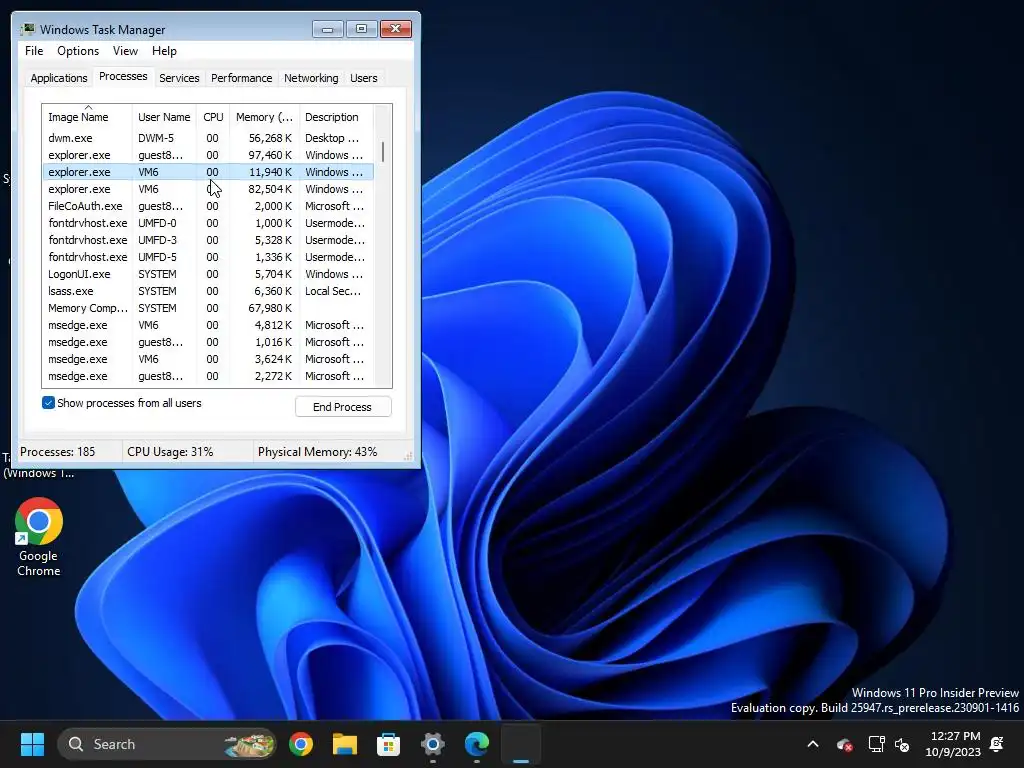Screen dimensions: 1024x768
Task: Show hidden system tray icons
Action: click(x=813, y=744)
